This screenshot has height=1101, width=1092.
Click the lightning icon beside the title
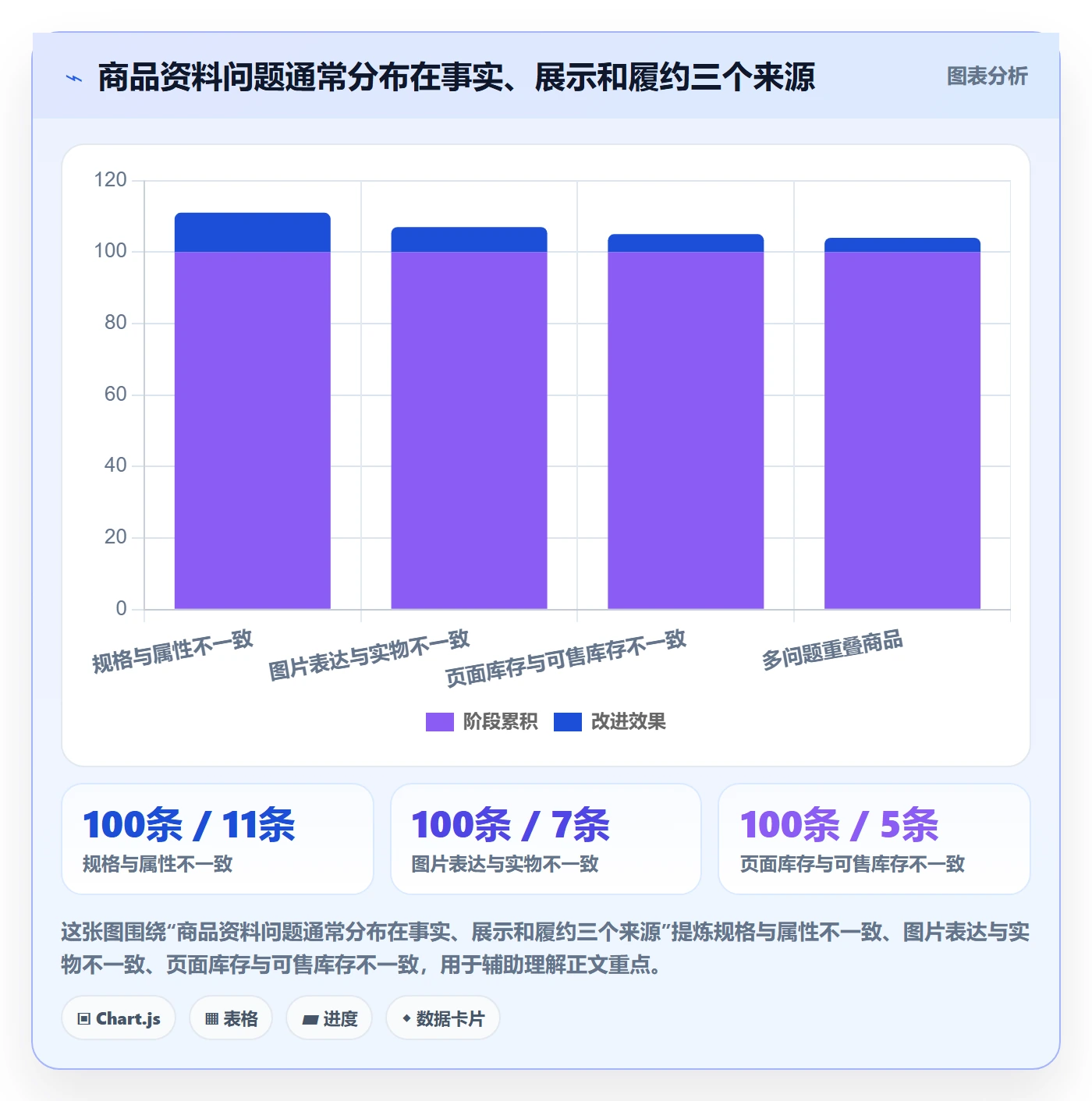pos(74,78)
